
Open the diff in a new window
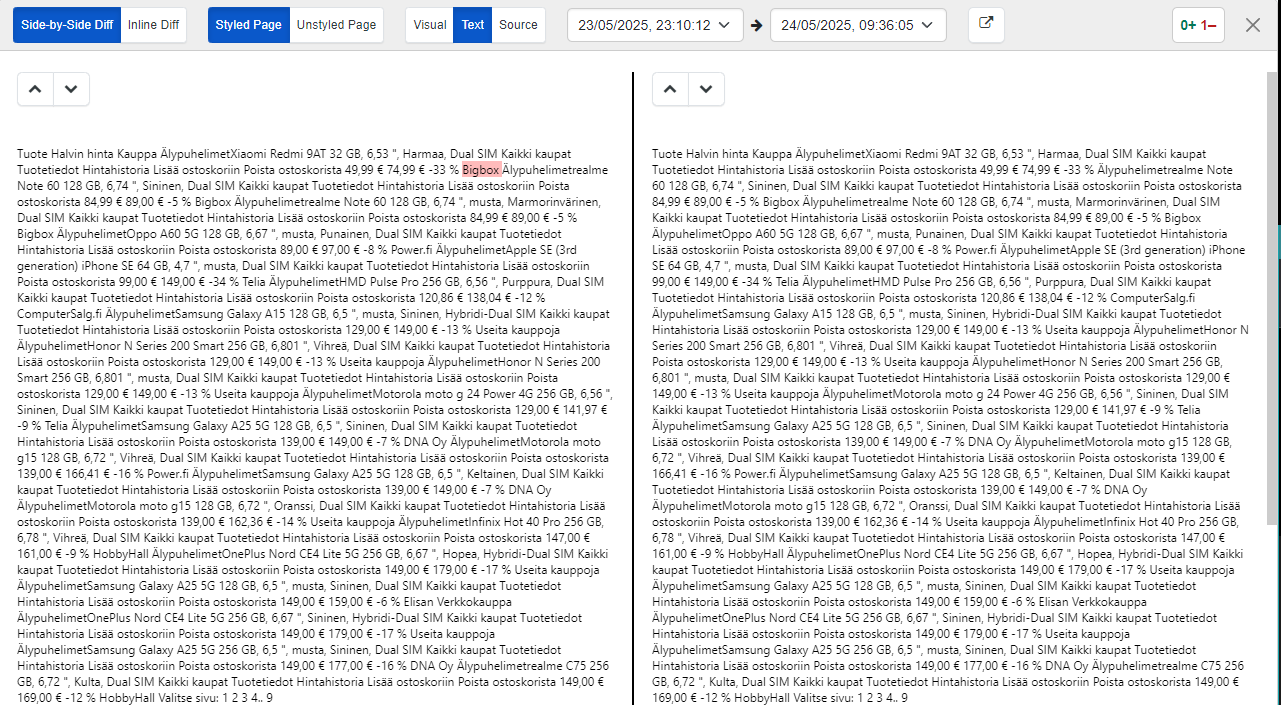[986, 25]
